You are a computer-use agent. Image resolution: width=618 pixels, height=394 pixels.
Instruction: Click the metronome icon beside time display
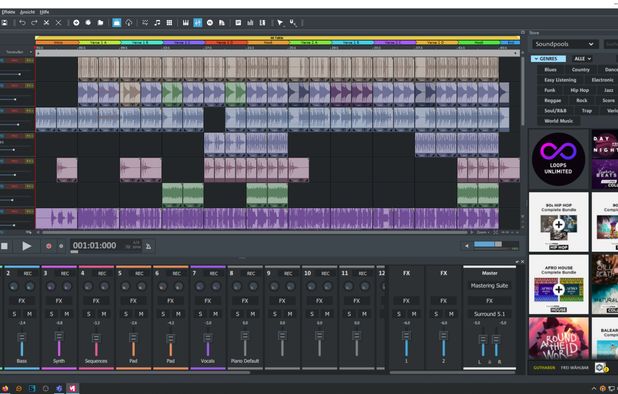click(x=149, y=246)
